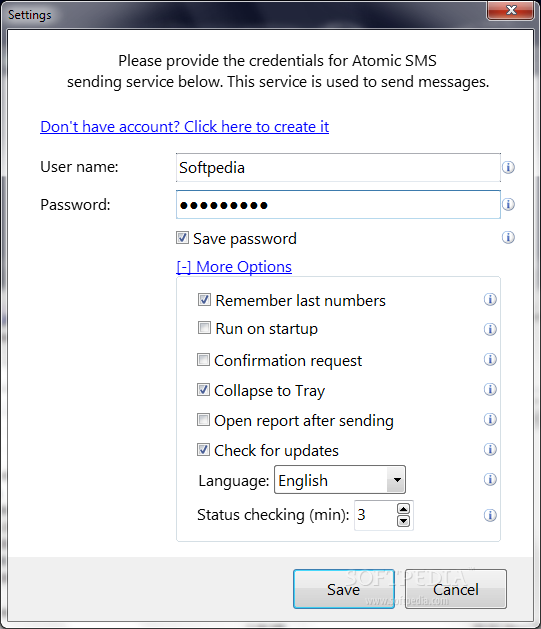The image size is (541, 629).
Task: Click info icon for Open report after sending
Action: coord(490,419)
